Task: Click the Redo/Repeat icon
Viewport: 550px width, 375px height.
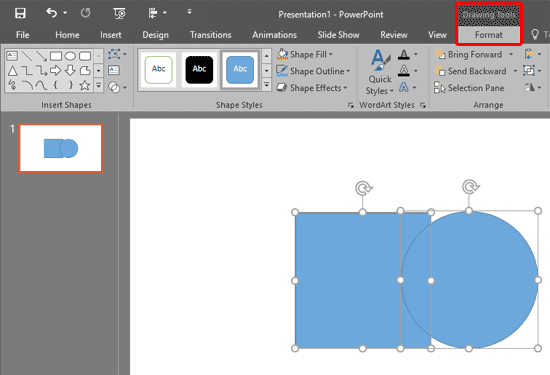Action: click(x=85, y=13)
